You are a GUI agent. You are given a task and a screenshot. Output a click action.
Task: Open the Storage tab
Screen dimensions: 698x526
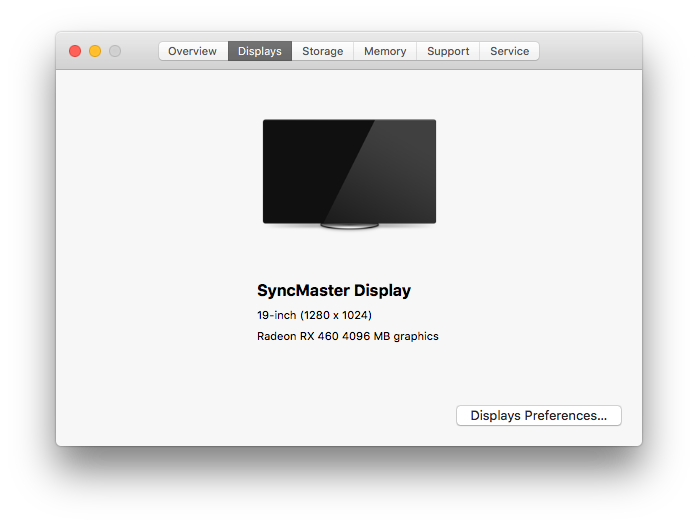(323, 51)
